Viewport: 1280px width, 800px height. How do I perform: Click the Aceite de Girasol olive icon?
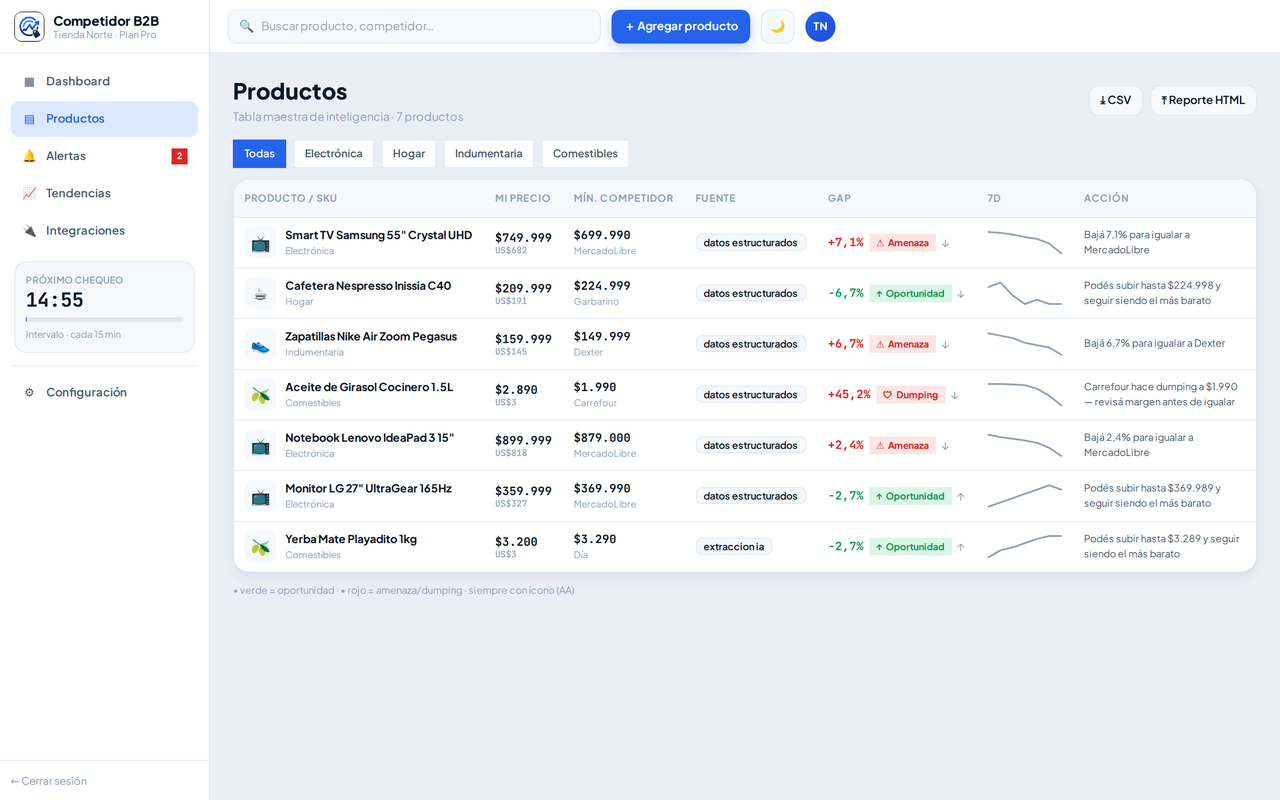click(260, 395)
